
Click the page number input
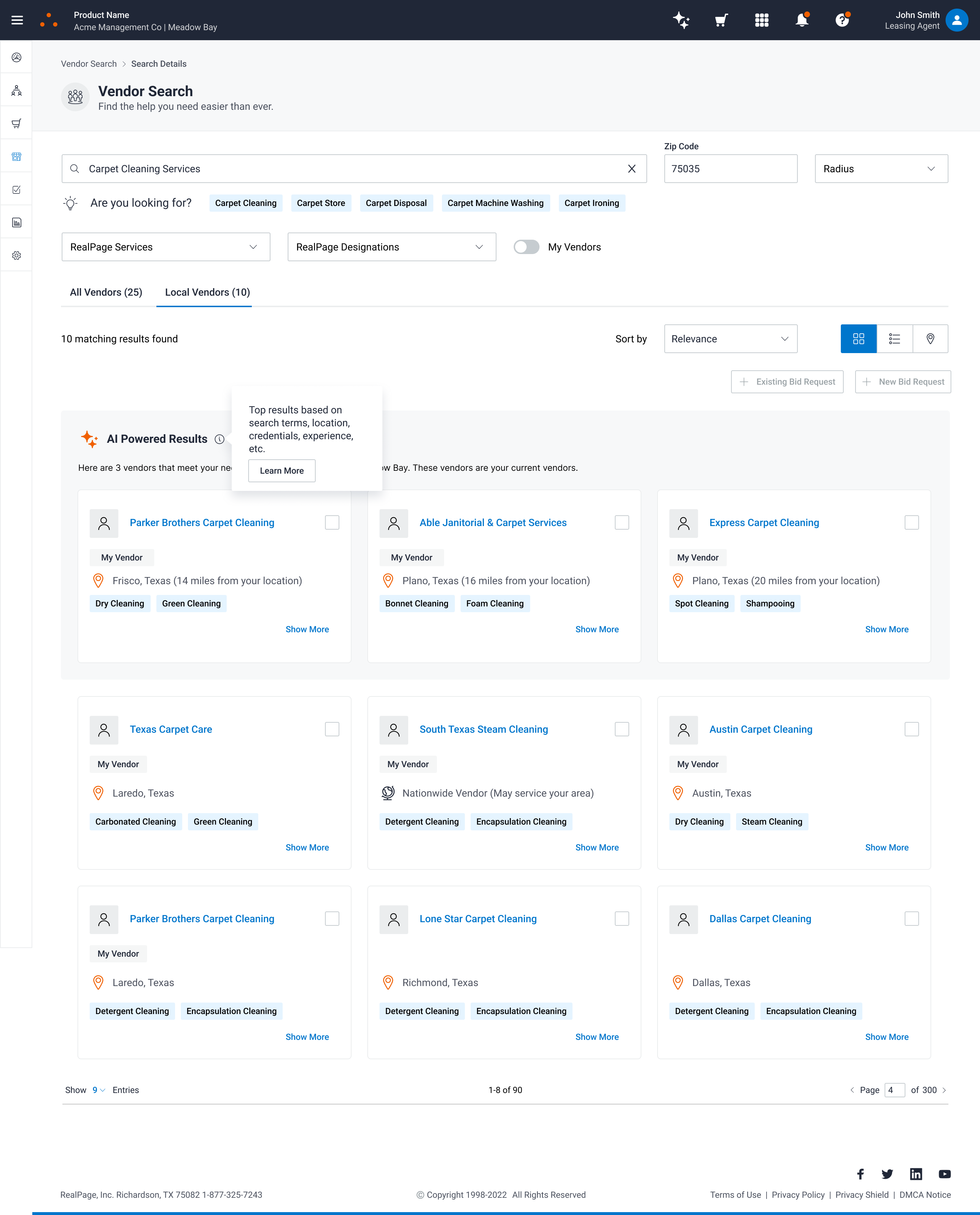(x=894, y=1090)
